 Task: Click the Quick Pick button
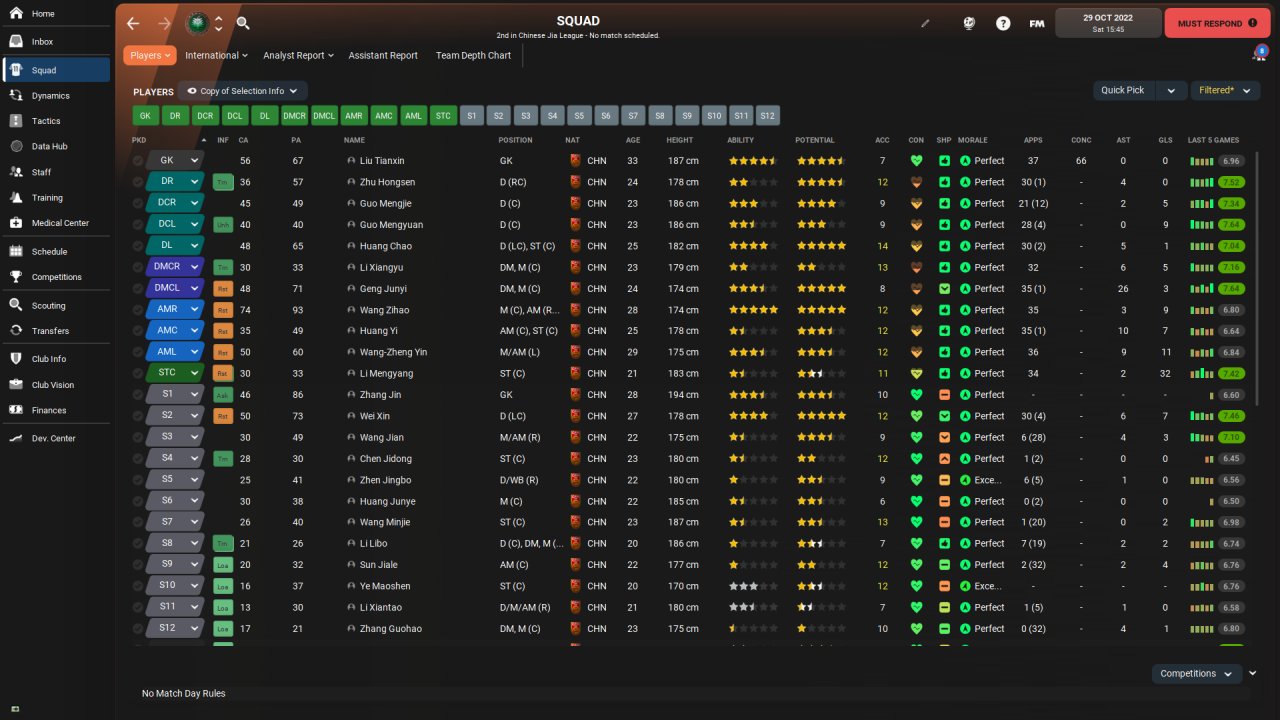tap(1124, 90)
